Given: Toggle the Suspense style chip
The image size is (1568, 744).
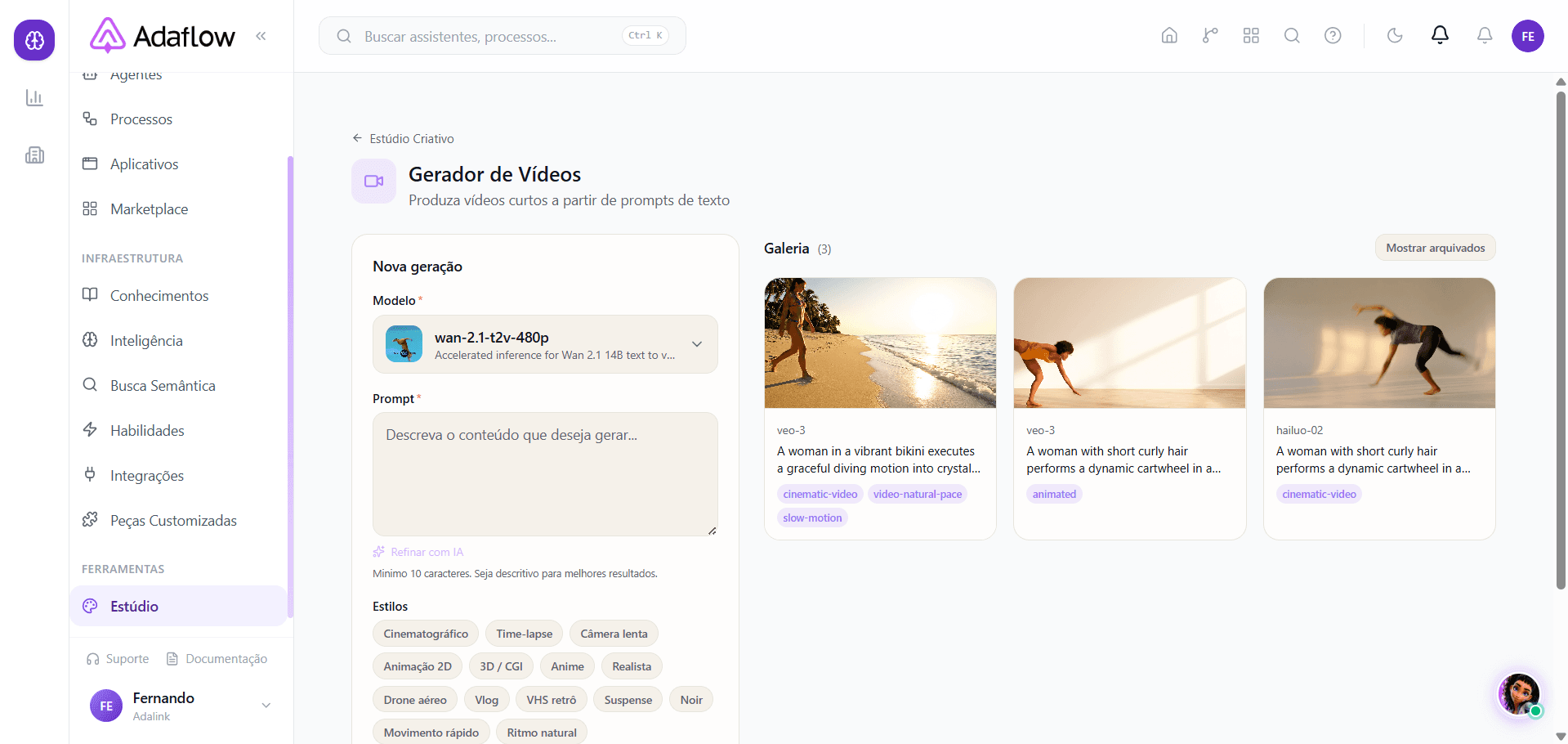Looking at the screenshot, I should (x=628, y=700).
